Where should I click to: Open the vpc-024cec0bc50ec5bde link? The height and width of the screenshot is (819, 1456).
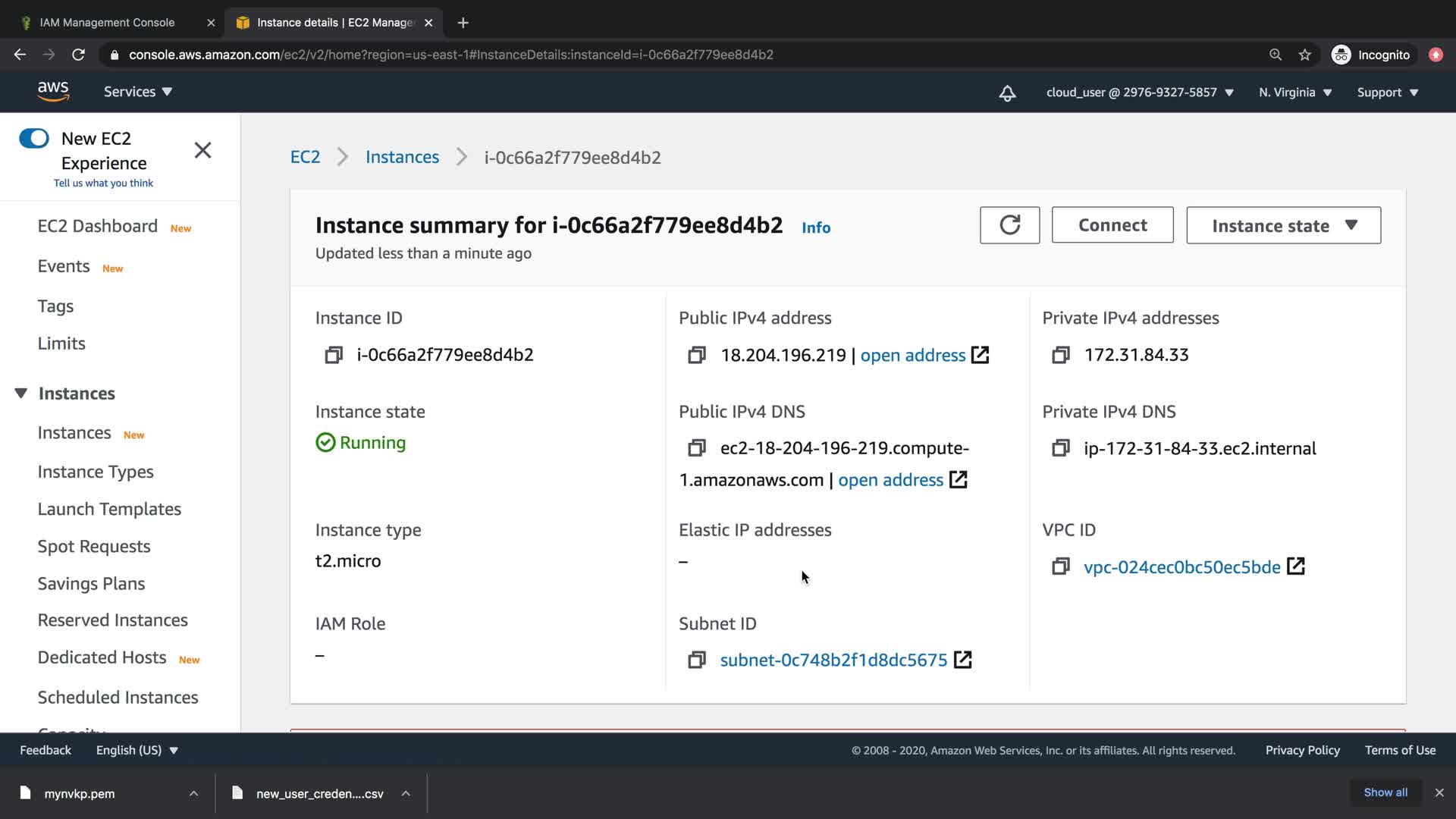coord(1181,567)
